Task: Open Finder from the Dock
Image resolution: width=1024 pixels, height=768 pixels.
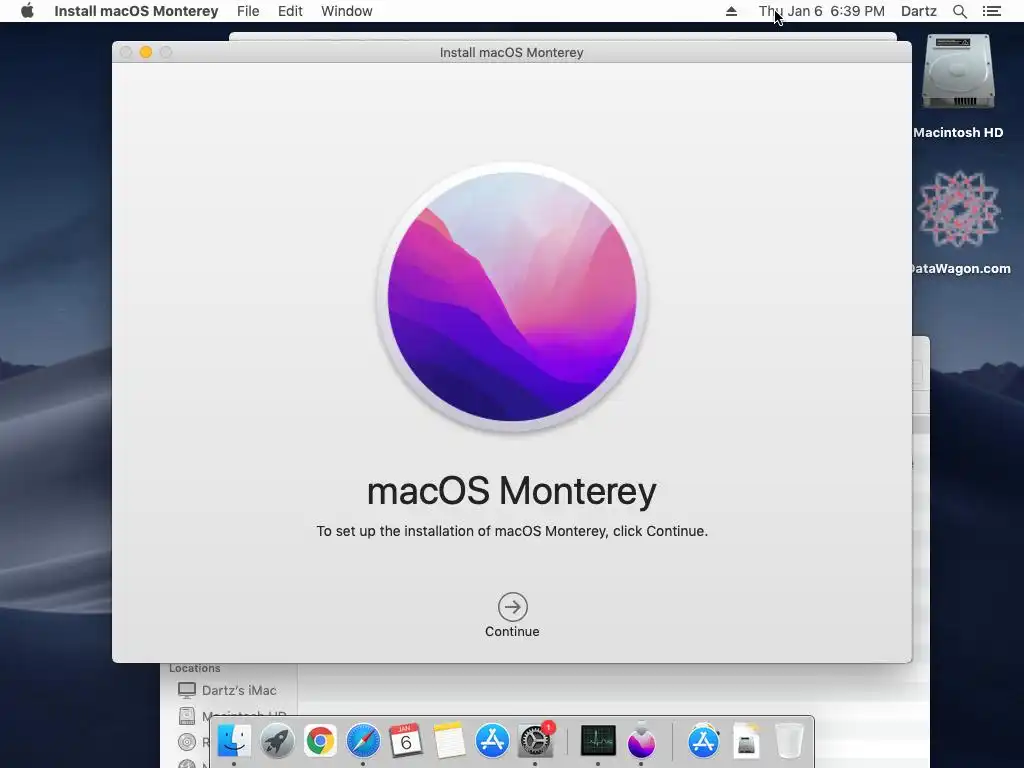Action: (x=234, y=741)
